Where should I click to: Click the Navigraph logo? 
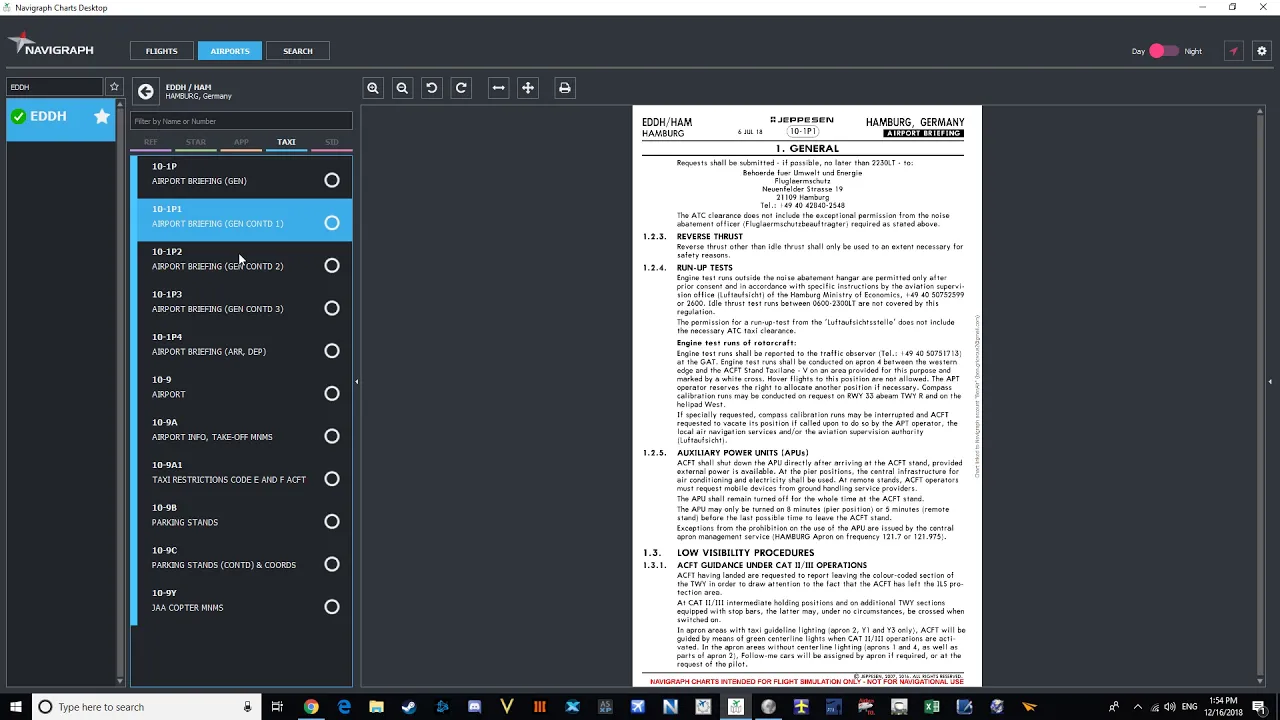tap(51, 46)
